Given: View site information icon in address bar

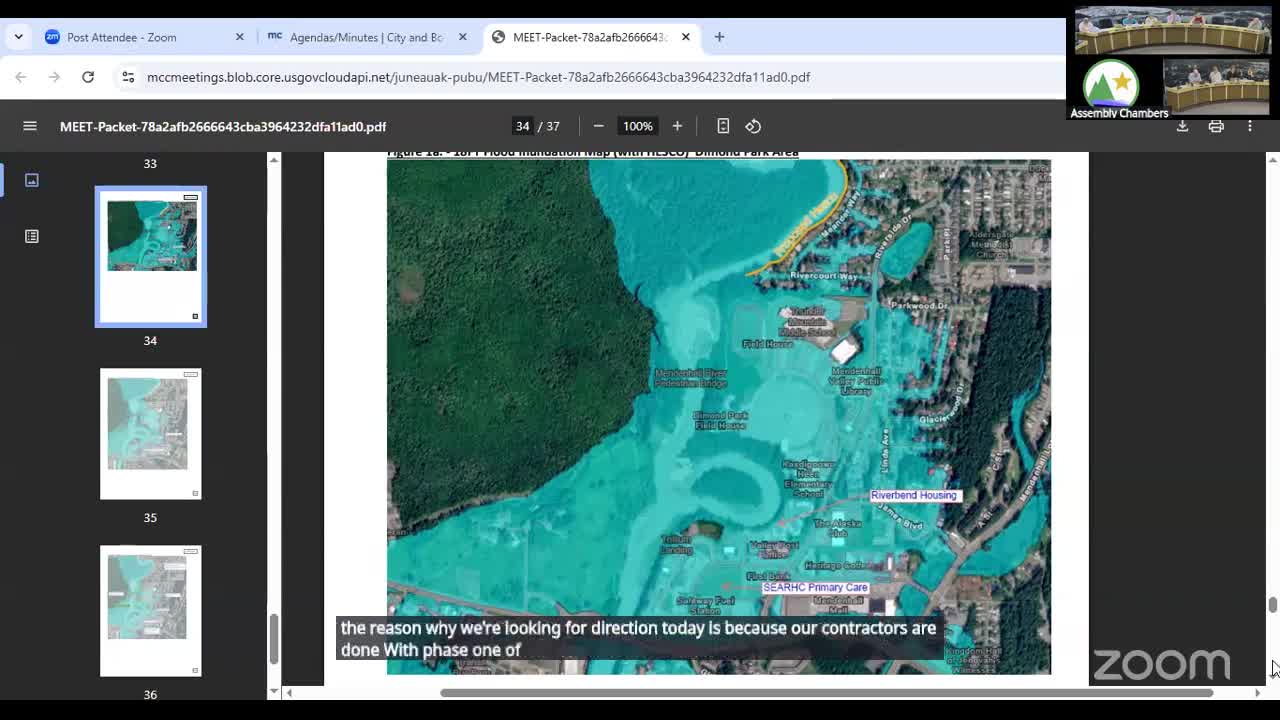Looking at the screenshot, I should [x=128, y=77].
